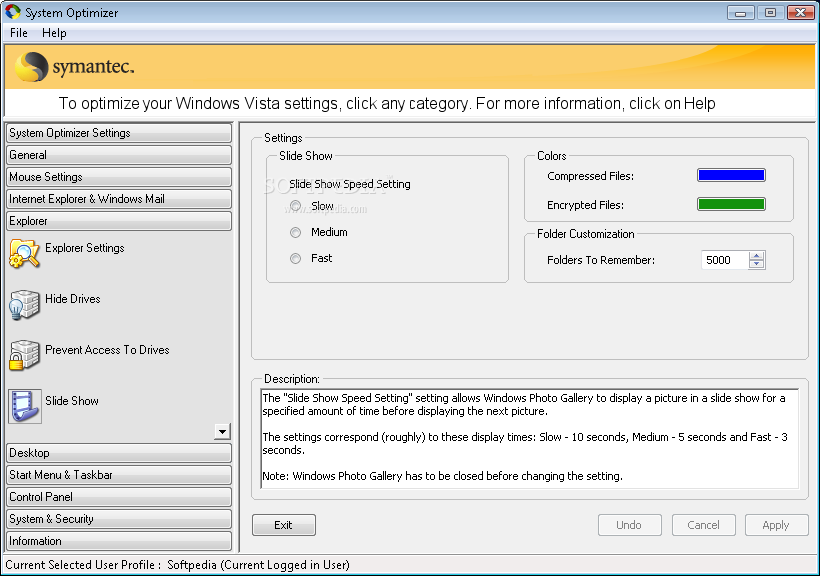
Task: Open the Explorer Settings label
Action: (85, 248)
